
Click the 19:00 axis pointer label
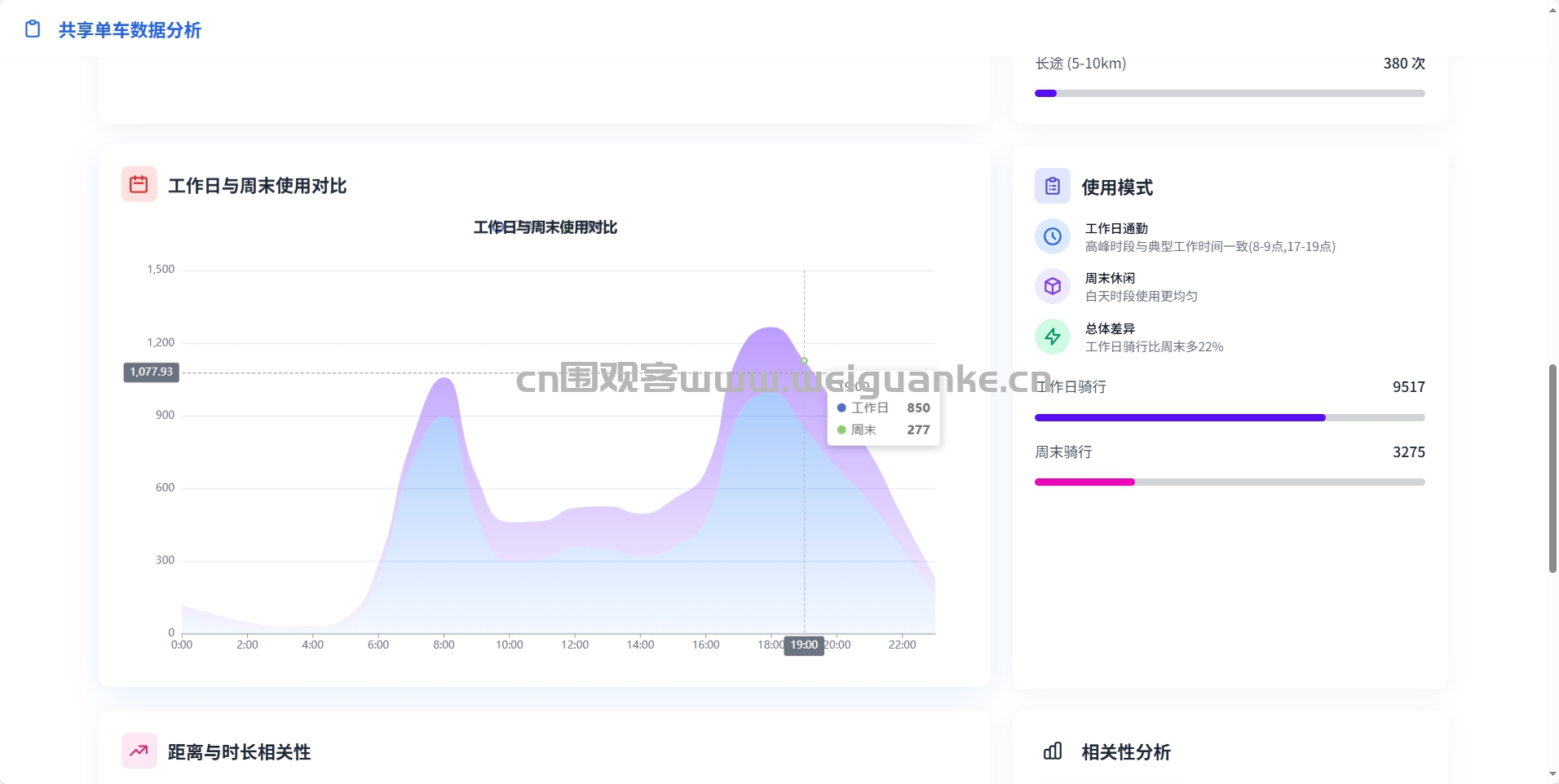coord(804,645)
